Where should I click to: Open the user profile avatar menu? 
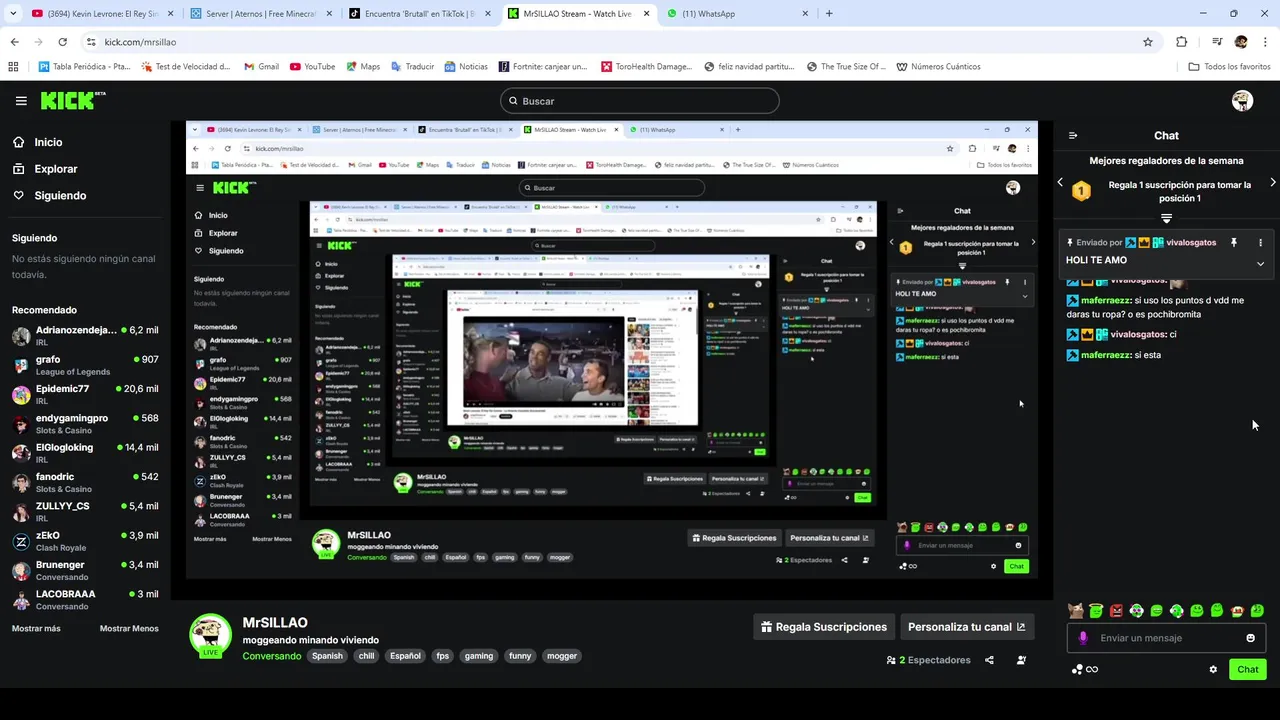(x=1242, y=100)
